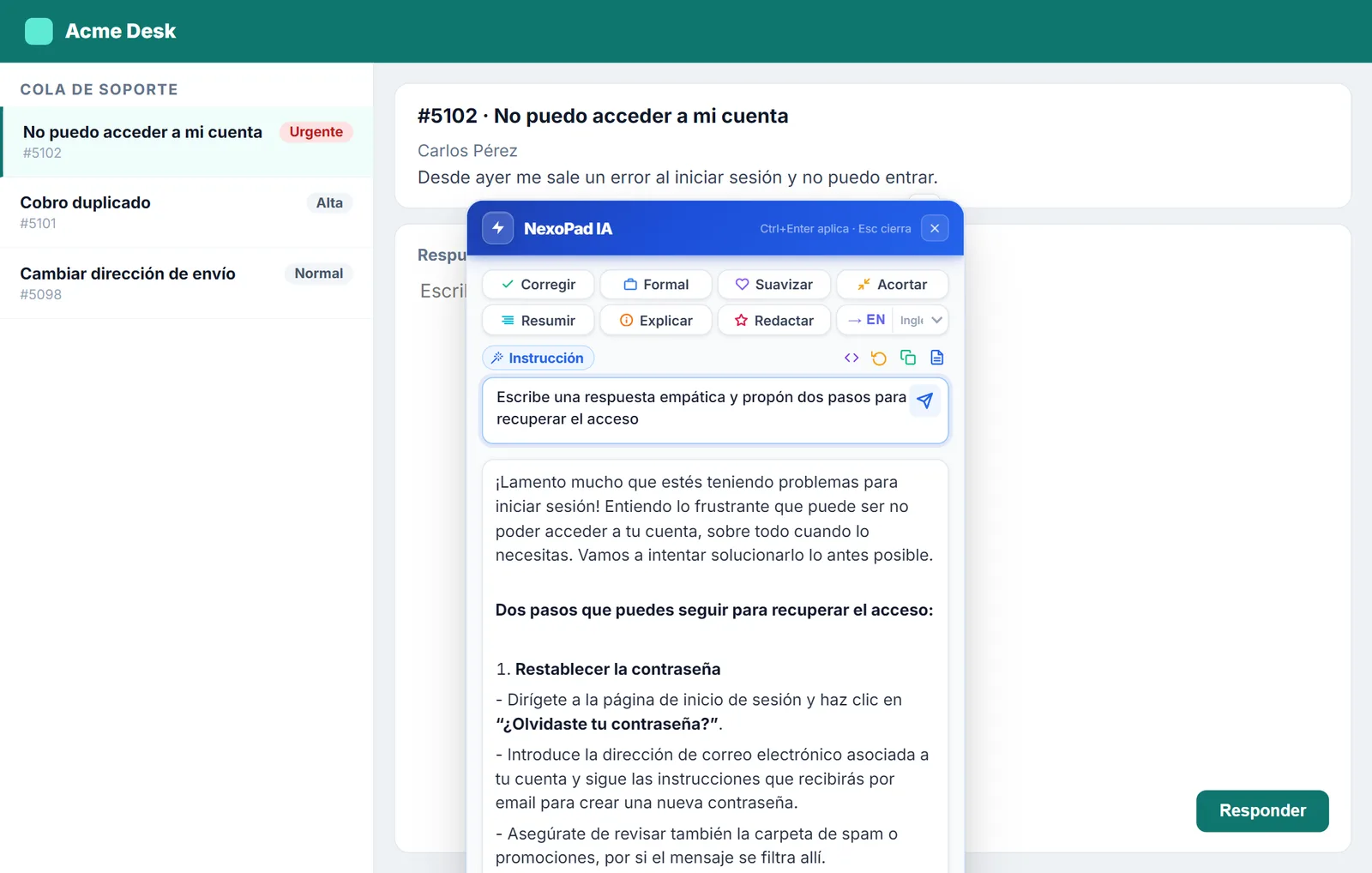Screen dimensions: 1372x873
Task: Click the Responder button
Action: click(1262, 811)
